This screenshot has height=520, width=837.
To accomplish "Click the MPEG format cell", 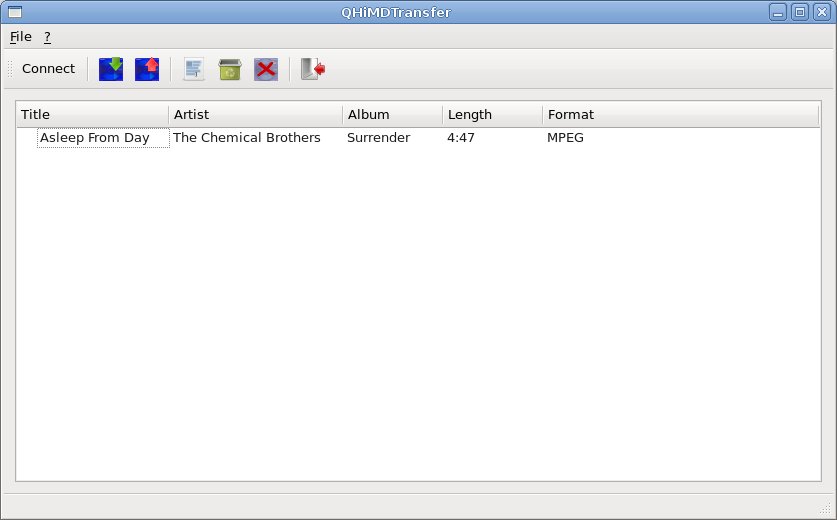I will (565, 138).
